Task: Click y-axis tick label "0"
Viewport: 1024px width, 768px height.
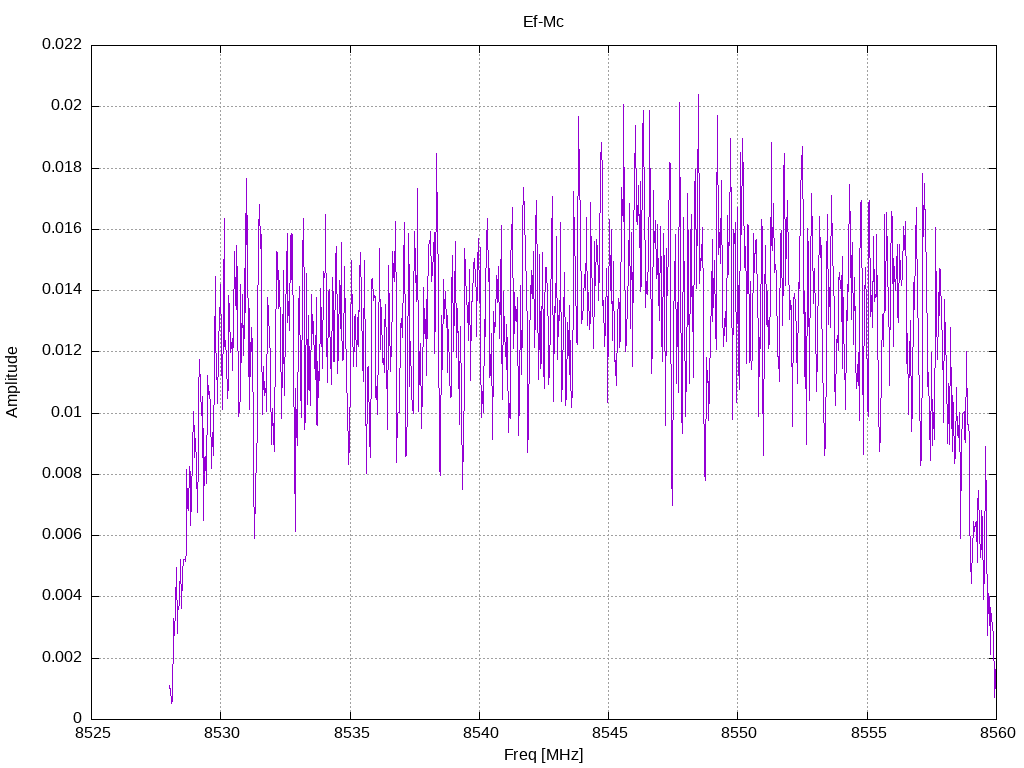Action: click(78, 718)
